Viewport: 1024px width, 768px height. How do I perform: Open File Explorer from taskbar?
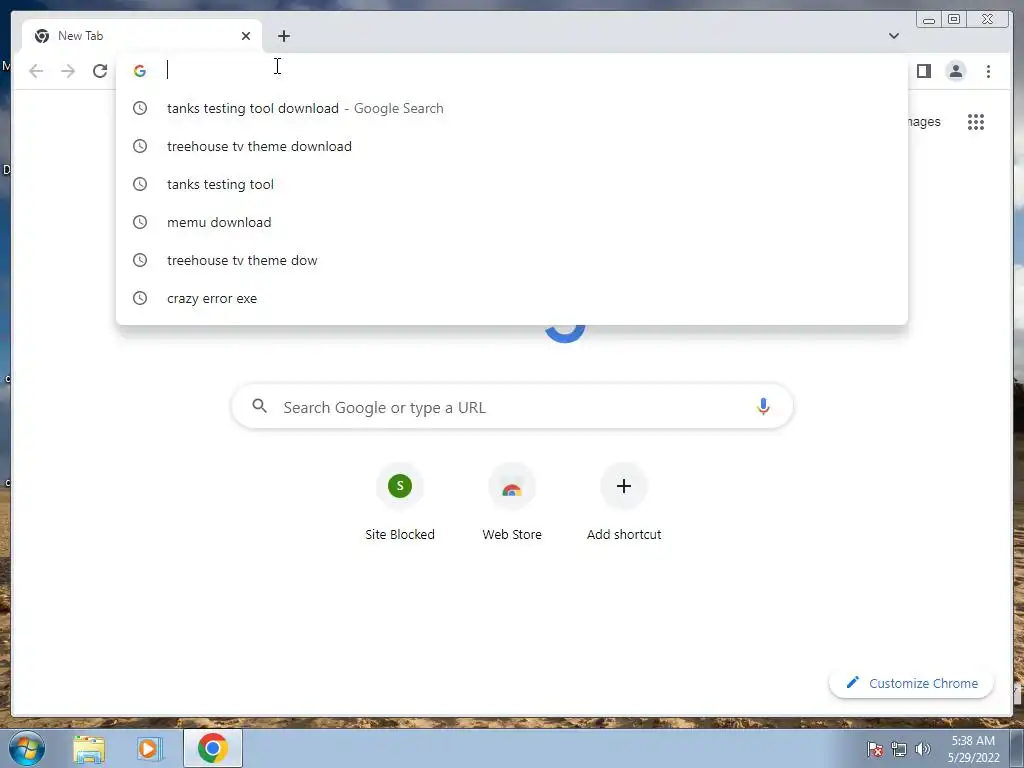click(89, 748)
